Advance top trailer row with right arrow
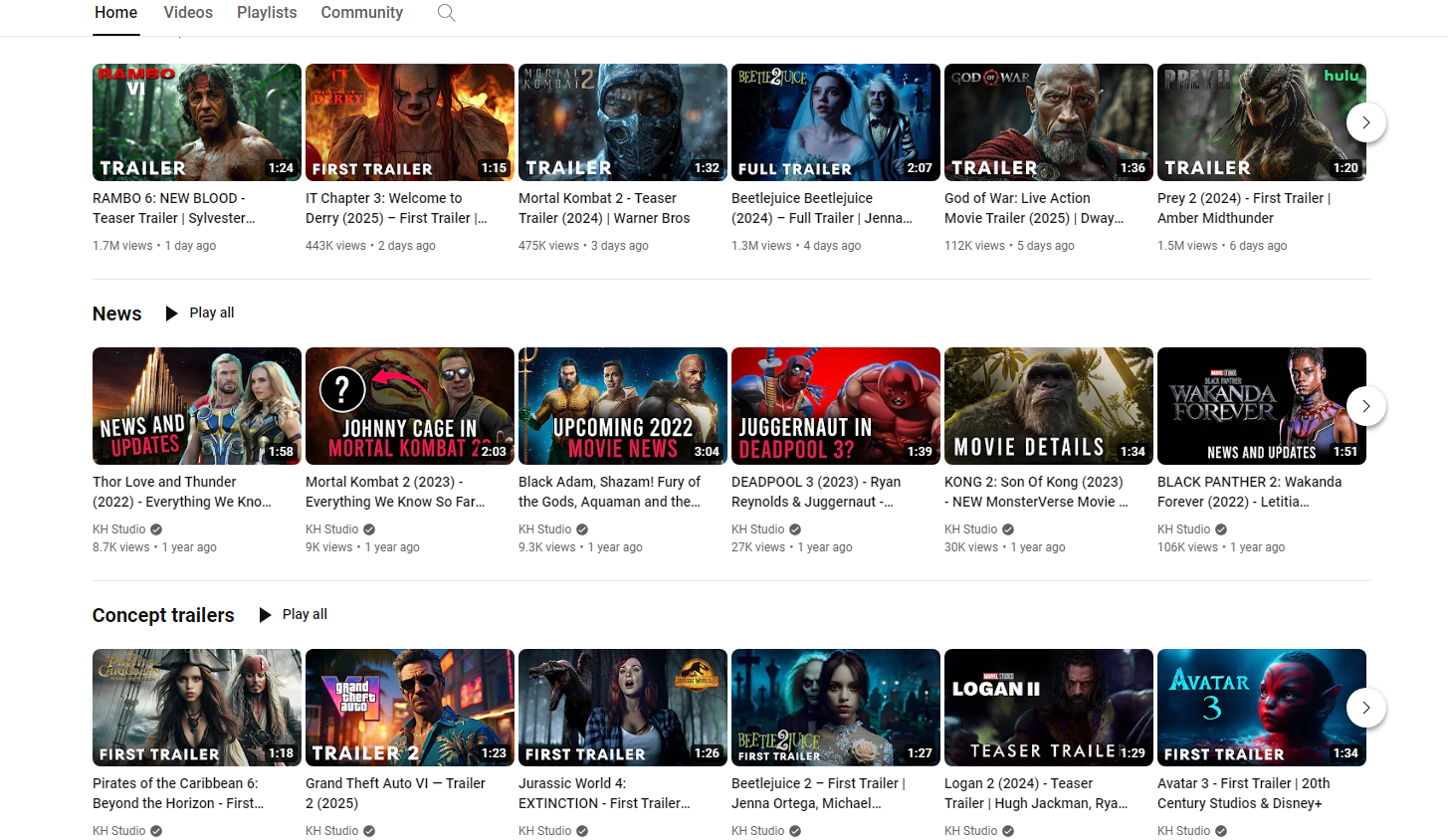Image resolution: width=1448 pixels, height=840 pixels. point(1366,122)
